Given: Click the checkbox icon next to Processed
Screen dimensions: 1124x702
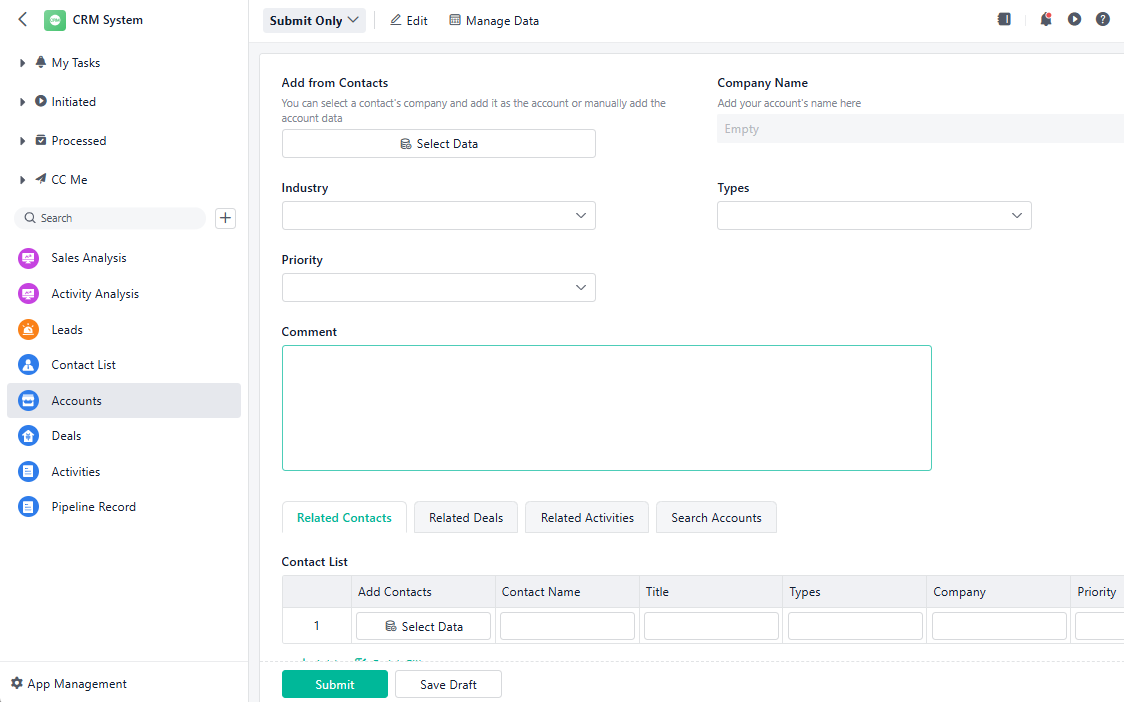Looking at the screenshot, I should [41, 140].
